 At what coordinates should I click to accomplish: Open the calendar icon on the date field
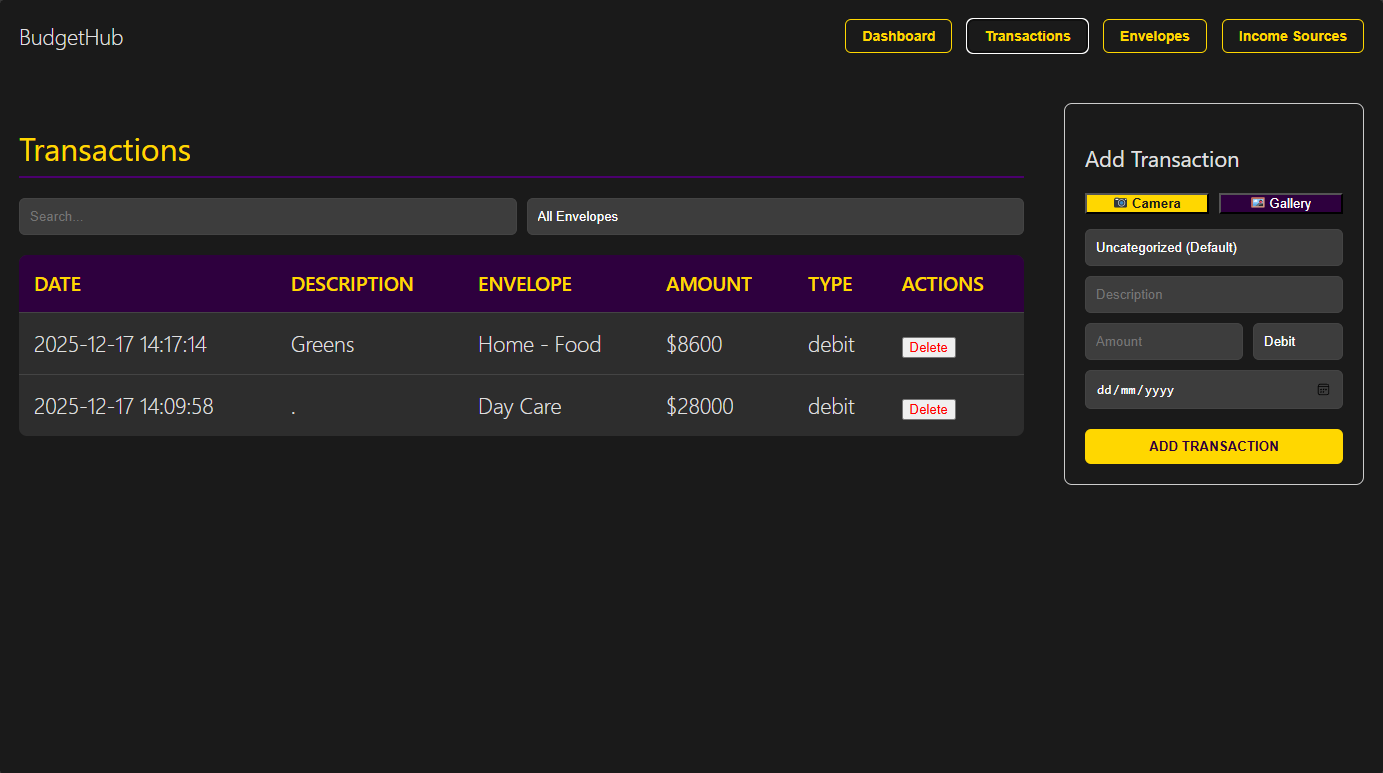pyautogui.click(x=1323, y=389)
